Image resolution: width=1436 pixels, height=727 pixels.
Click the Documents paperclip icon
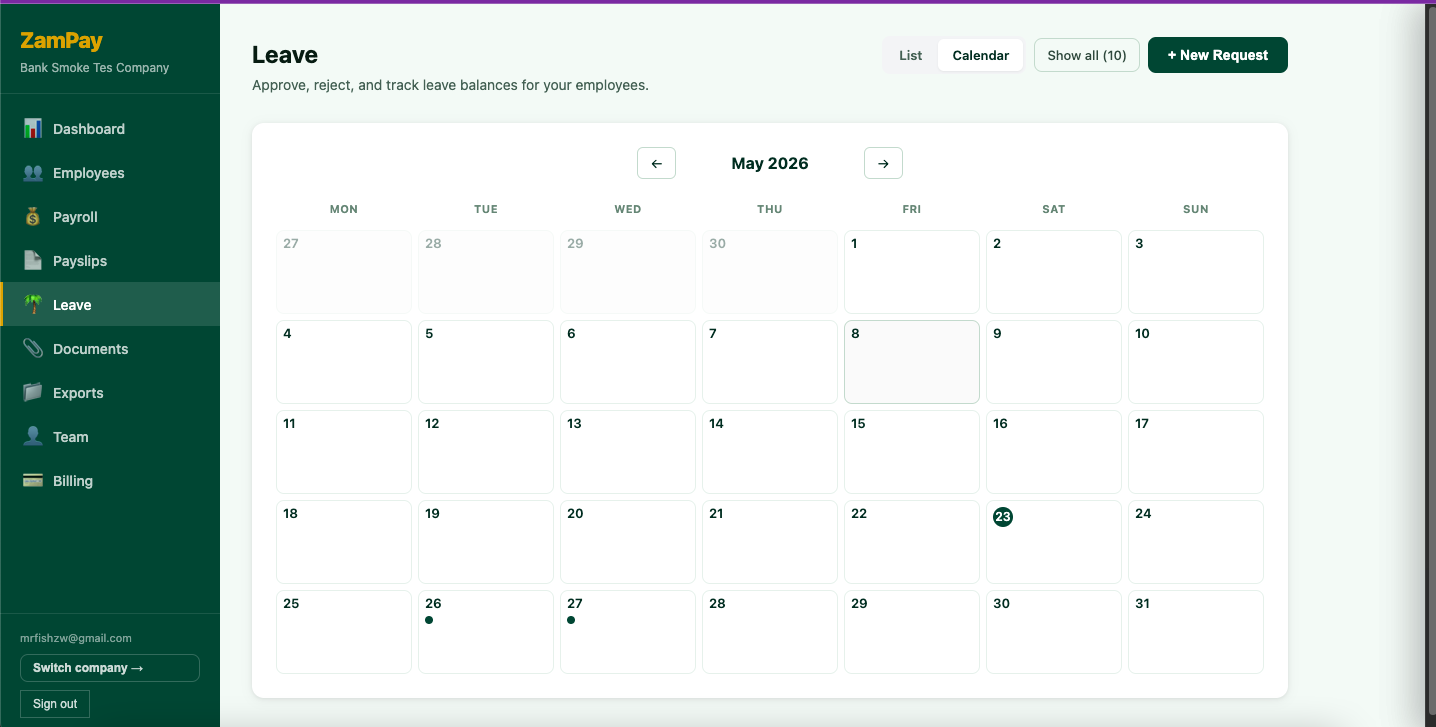click(33, 349)
